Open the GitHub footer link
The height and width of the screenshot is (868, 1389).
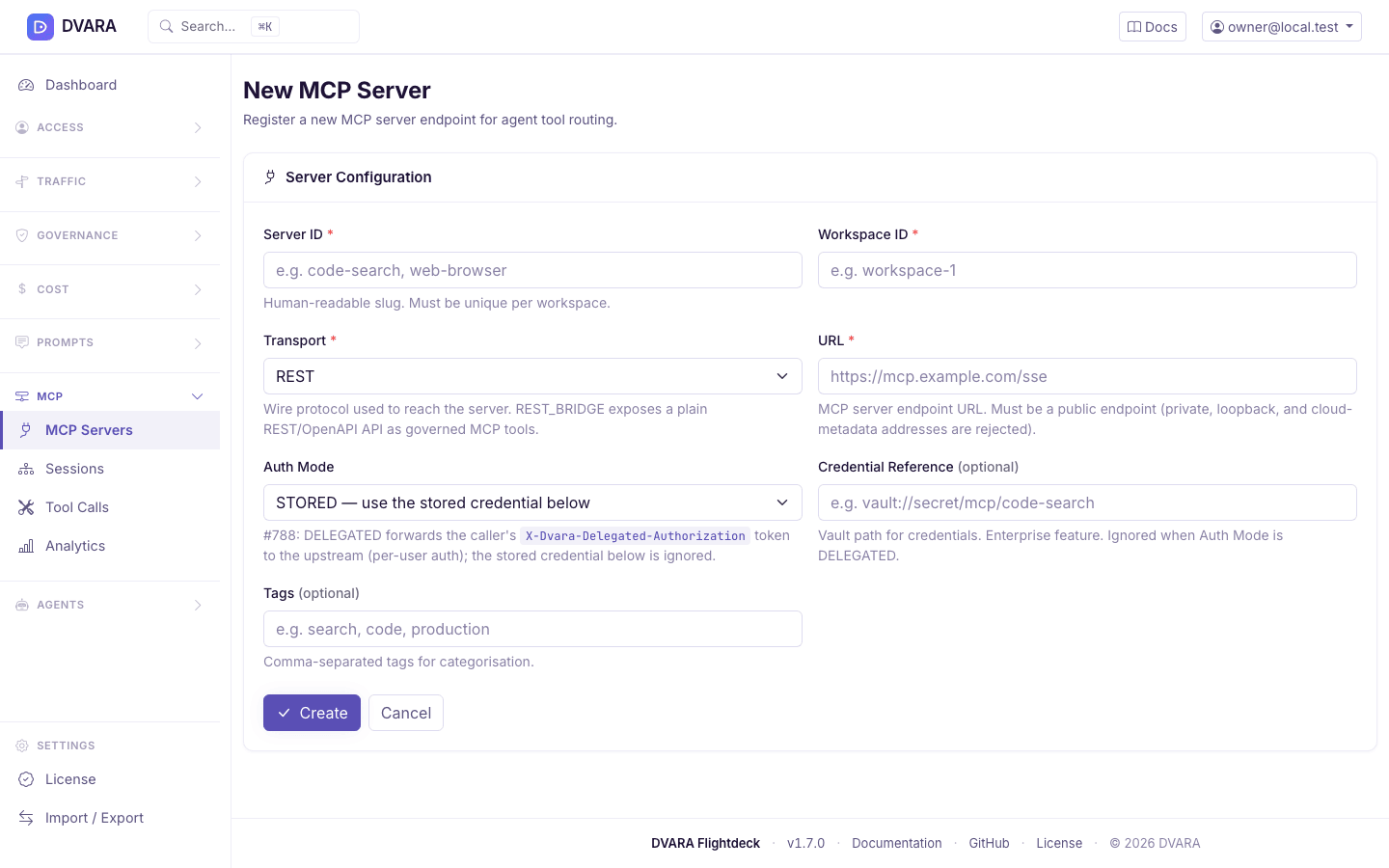click(989, 843)
